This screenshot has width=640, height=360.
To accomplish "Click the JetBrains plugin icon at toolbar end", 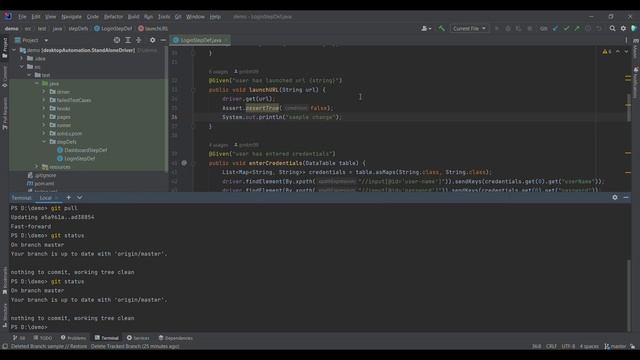I will [x=633, y=29].
